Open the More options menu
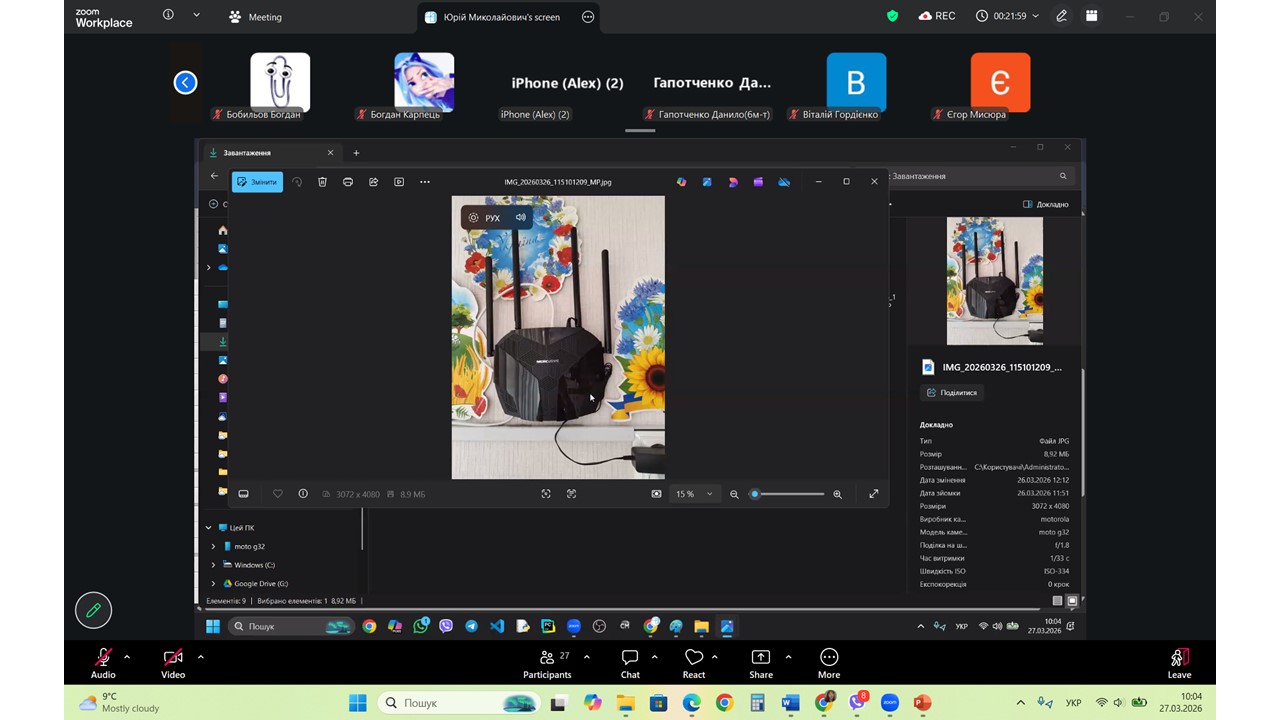Screen dimensions: 1280x720 (x=829, y=661)
